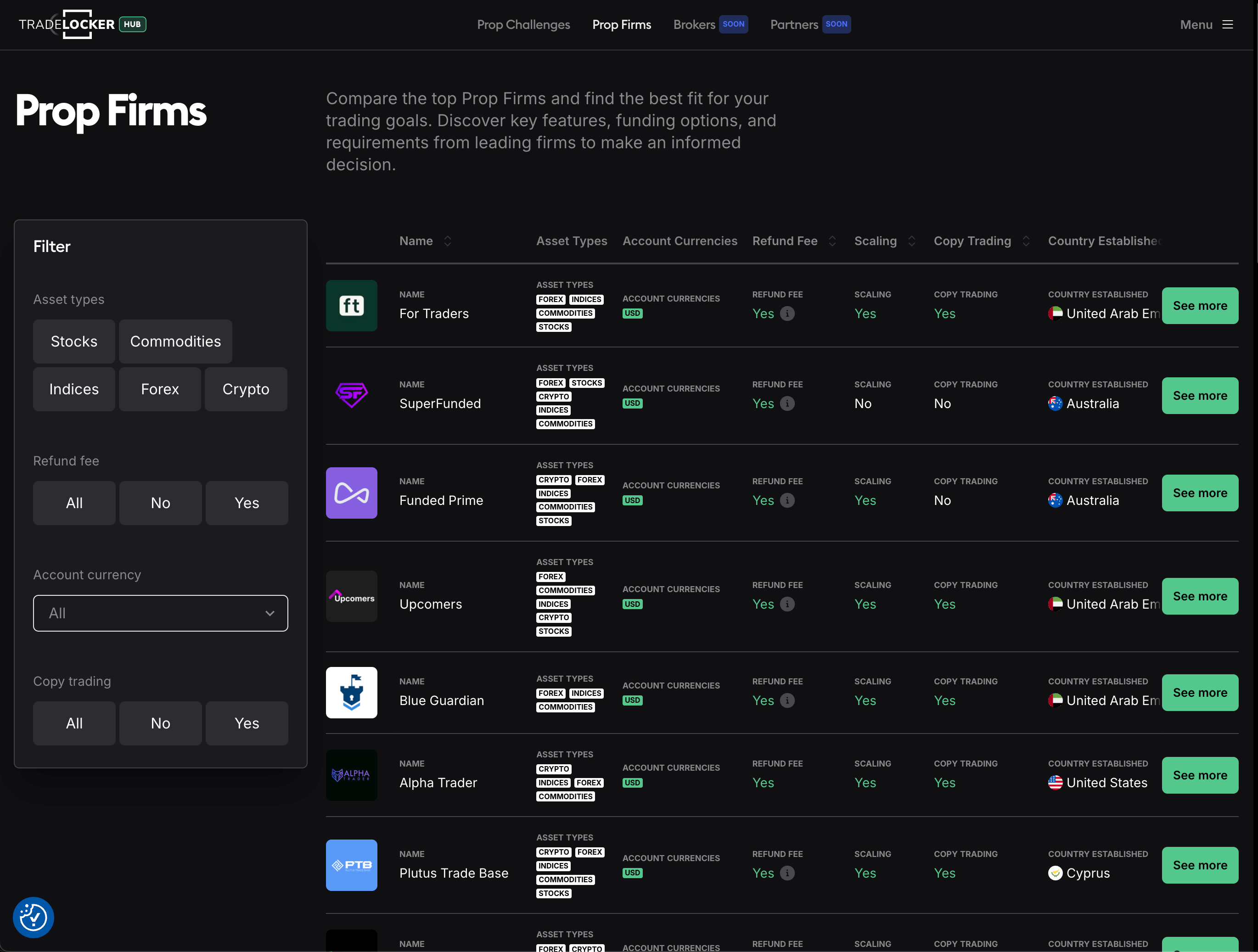
Task: Click refund fee info icon for Plutus Trade Base
Action: 787,873
